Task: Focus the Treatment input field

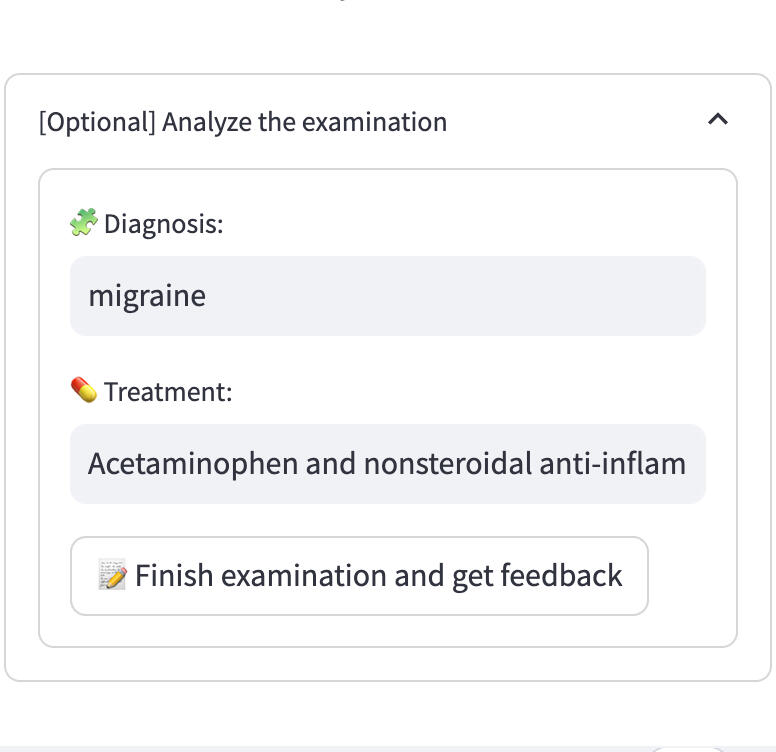Action: coord(387,464)
